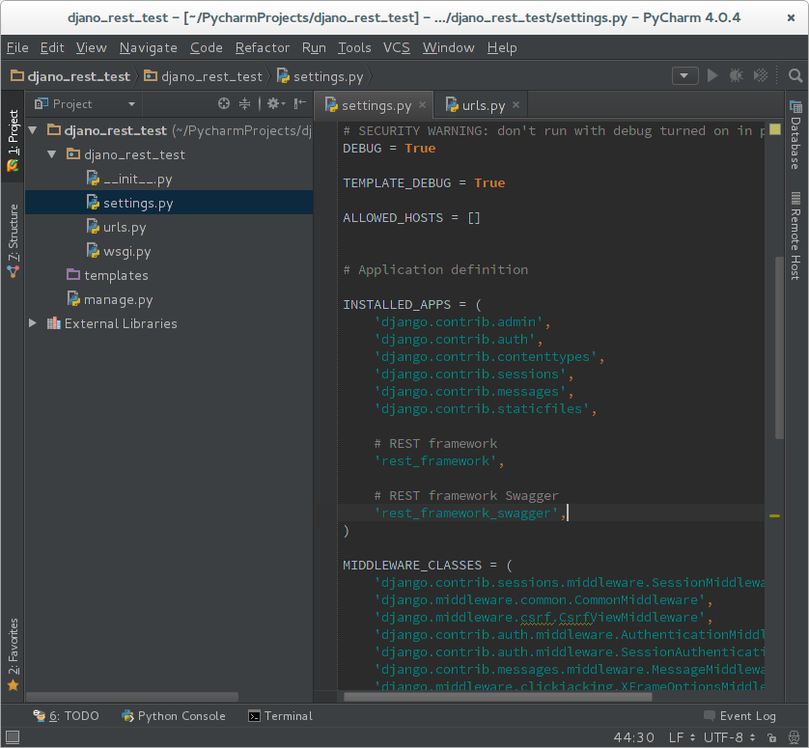Click Collapse All icon in Project panel
The image size is (809, 748).
pos(245,104)
